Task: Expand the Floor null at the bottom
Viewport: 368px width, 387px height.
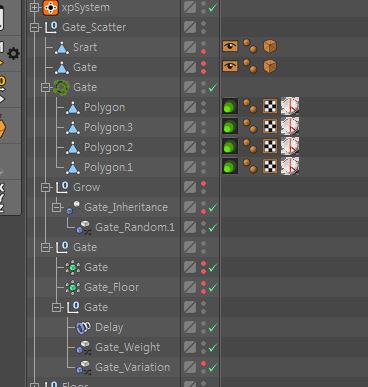Action: (x=34, y=385)
